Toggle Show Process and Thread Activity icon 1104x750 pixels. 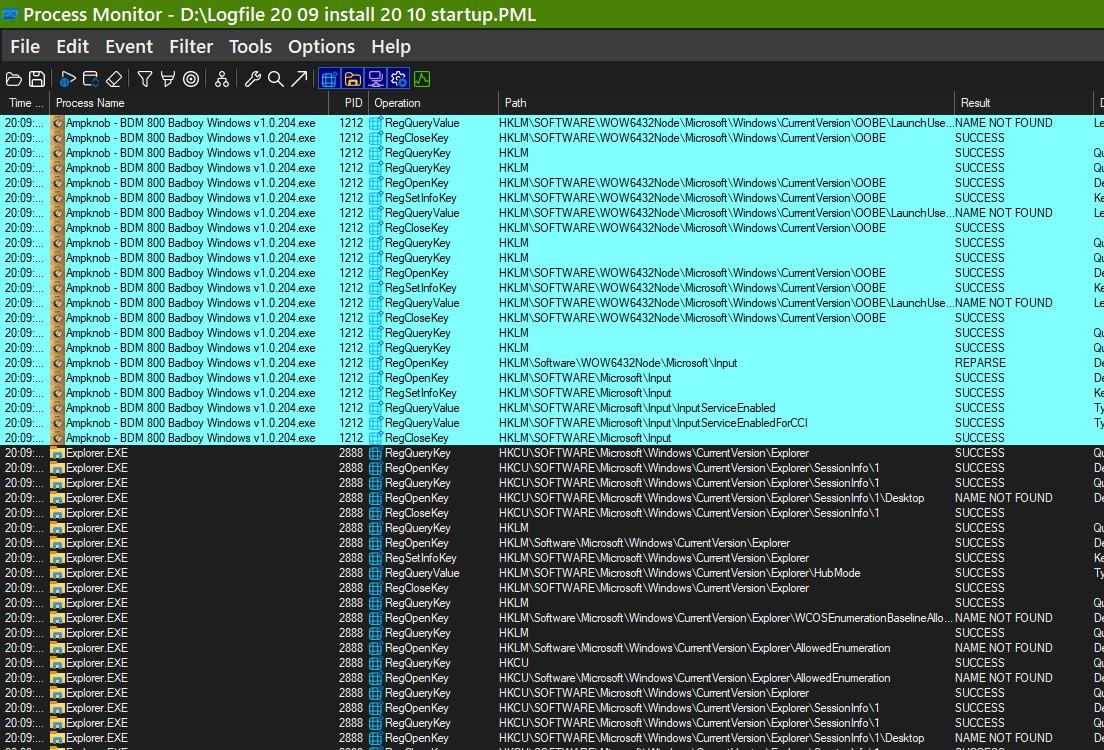399,79
